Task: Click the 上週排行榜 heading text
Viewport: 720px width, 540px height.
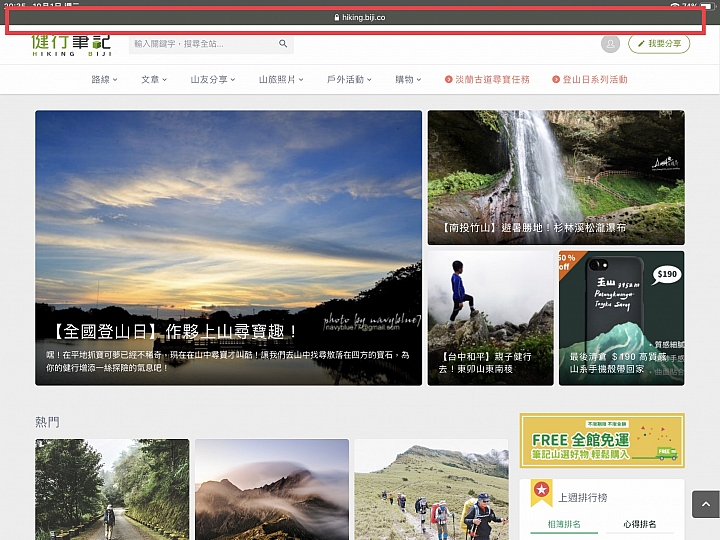Action: pos(582,497)
